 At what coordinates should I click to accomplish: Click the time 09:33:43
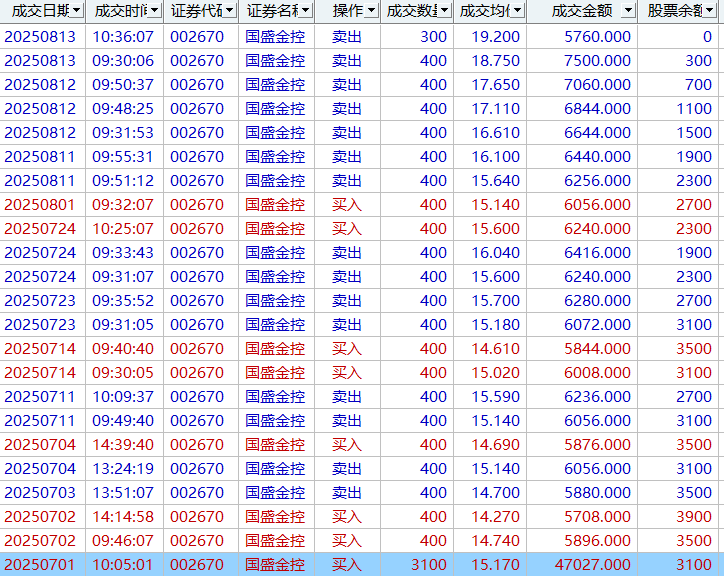pos(123,253)
